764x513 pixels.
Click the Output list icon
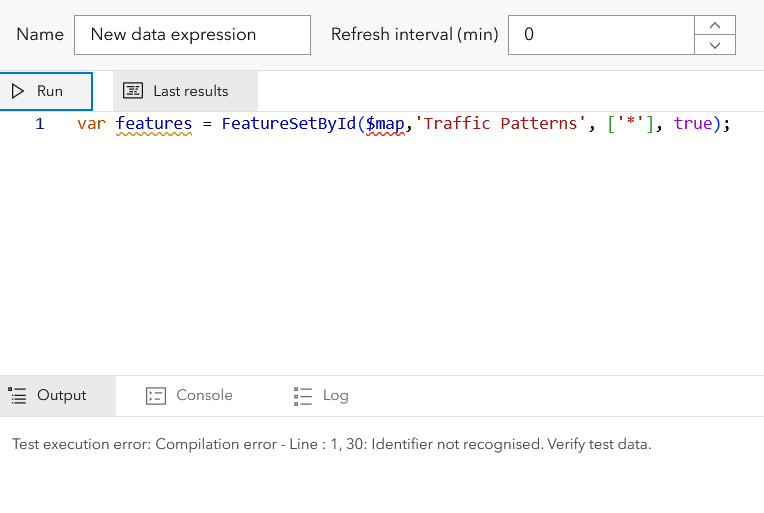[17, 396]
